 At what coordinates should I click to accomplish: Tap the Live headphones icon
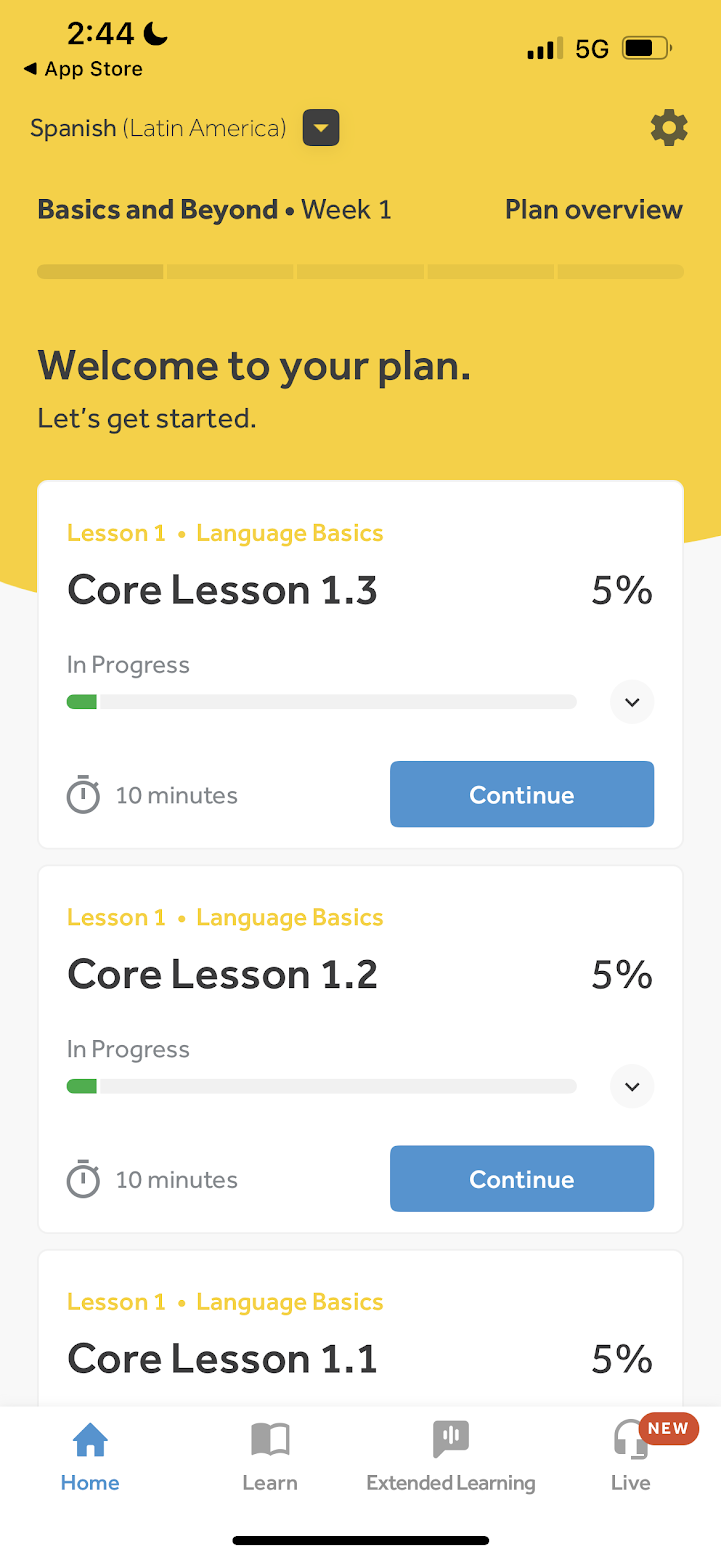click(627, 1443)
